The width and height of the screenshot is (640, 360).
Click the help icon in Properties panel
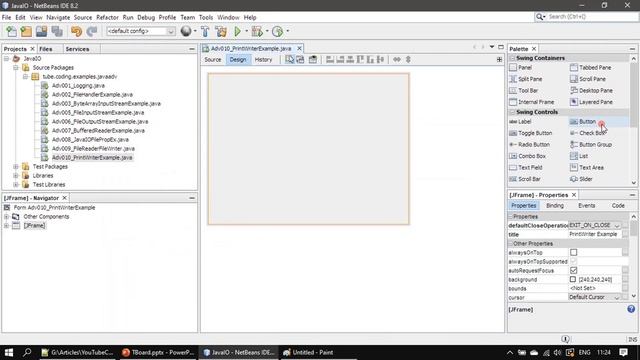[x=631, y=309]
